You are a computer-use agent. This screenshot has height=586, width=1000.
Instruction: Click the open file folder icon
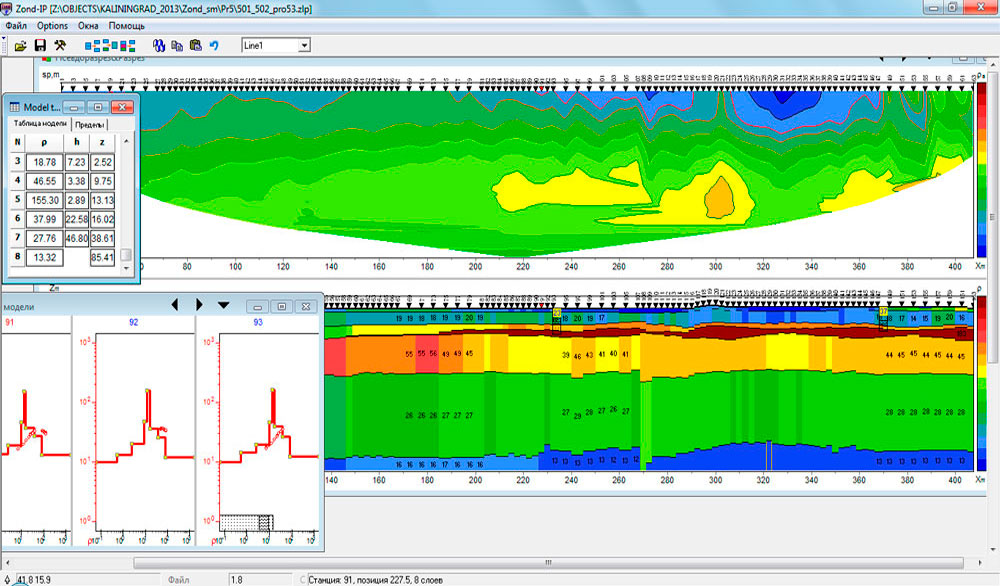[19, 46]
